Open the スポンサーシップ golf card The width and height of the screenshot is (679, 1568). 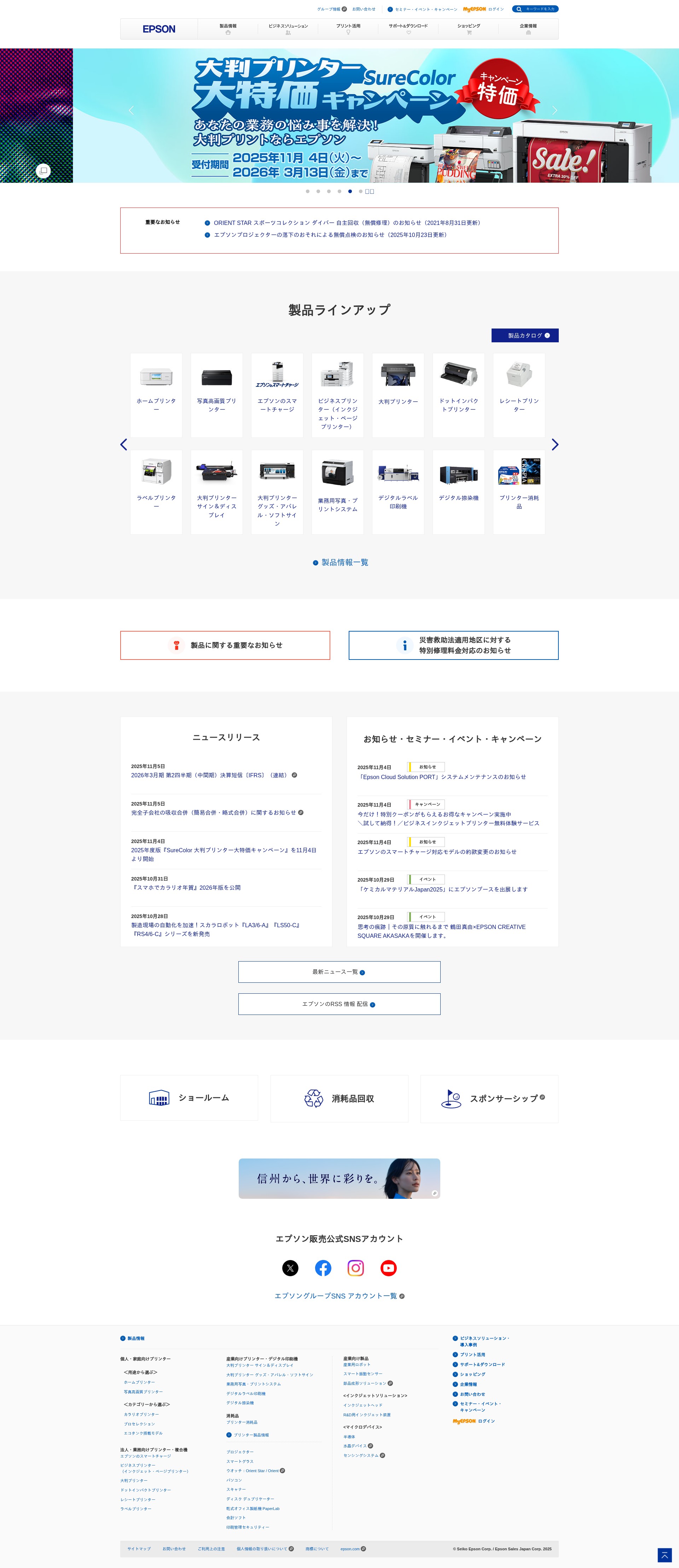489,1099
